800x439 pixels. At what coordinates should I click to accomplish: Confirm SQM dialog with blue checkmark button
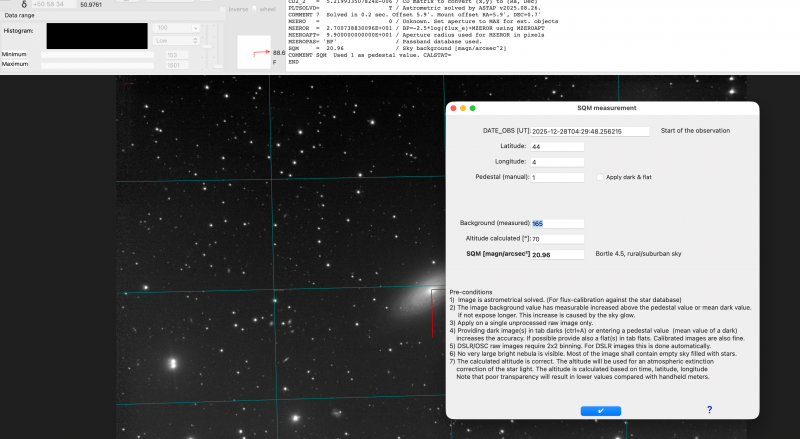[x=601, y=411]
